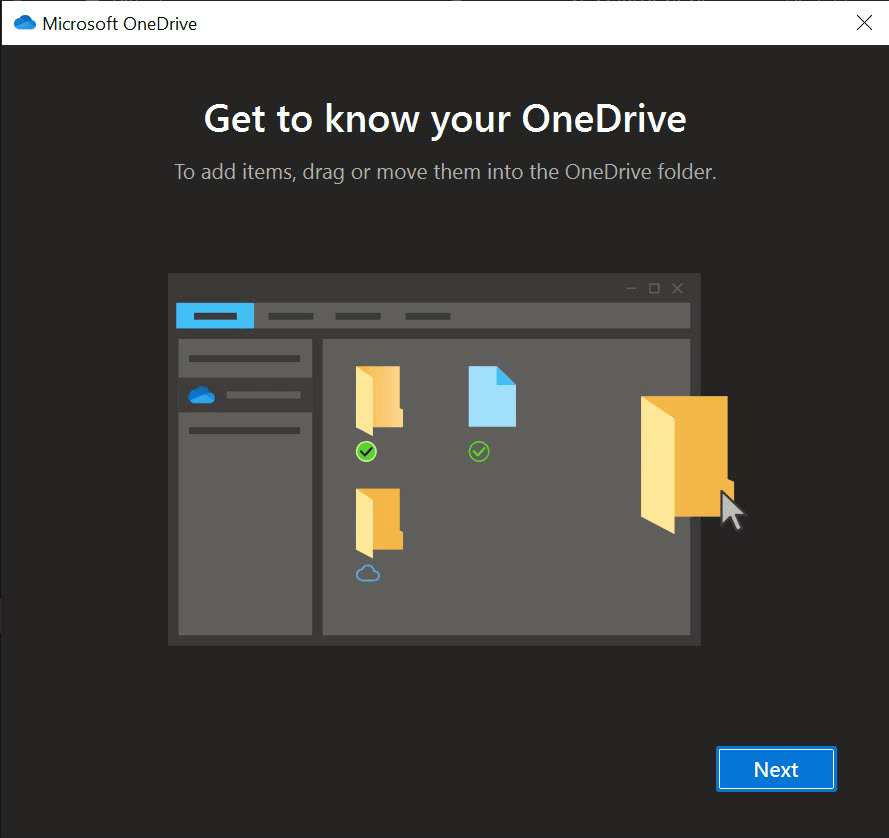Click the "Get to know your OneDrive" heading
Screen dimensions: 889x838
click(445, 119)
